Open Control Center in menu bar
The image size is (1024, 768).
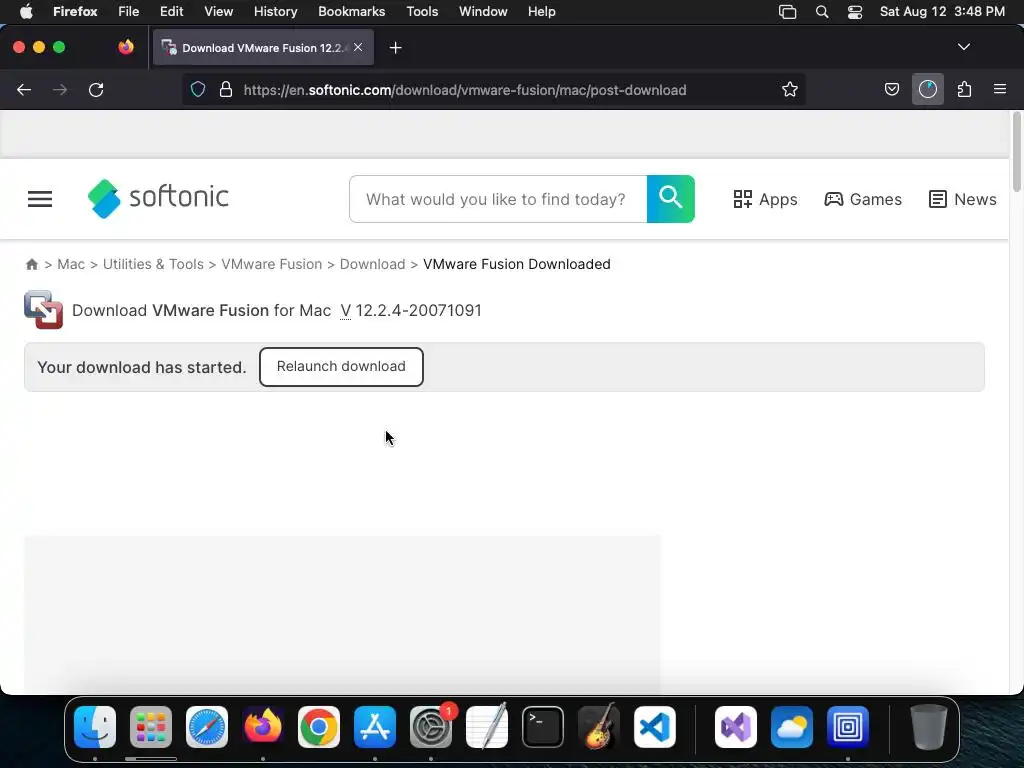[x=854, y=12]
